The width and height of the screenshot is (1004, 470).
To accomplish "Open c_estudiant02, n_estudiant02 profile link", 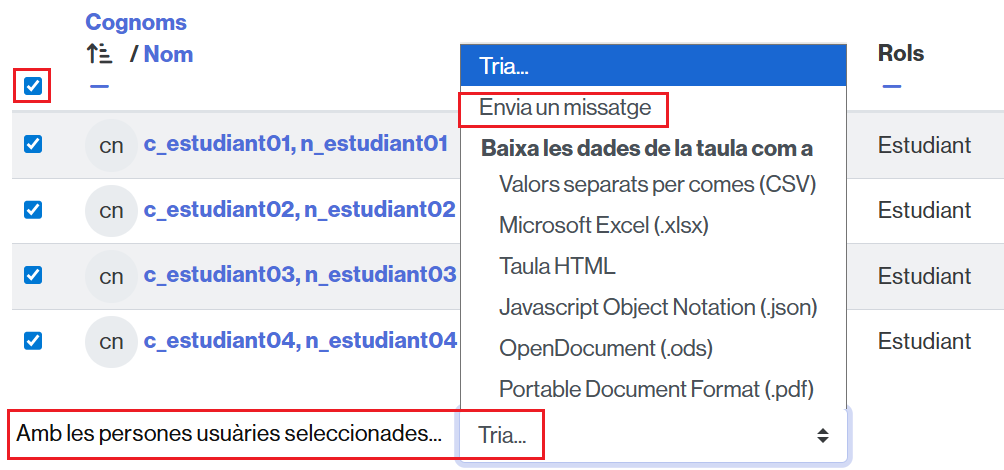I will (300, 210).
